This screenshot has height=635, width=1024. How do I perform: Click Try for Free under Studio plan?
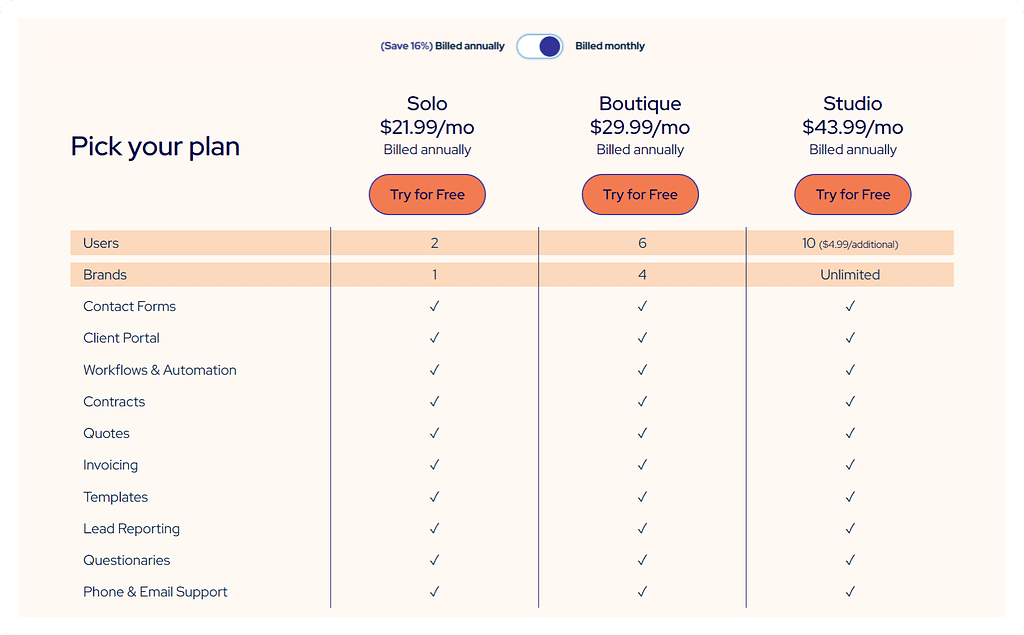[x=853, y=195]
